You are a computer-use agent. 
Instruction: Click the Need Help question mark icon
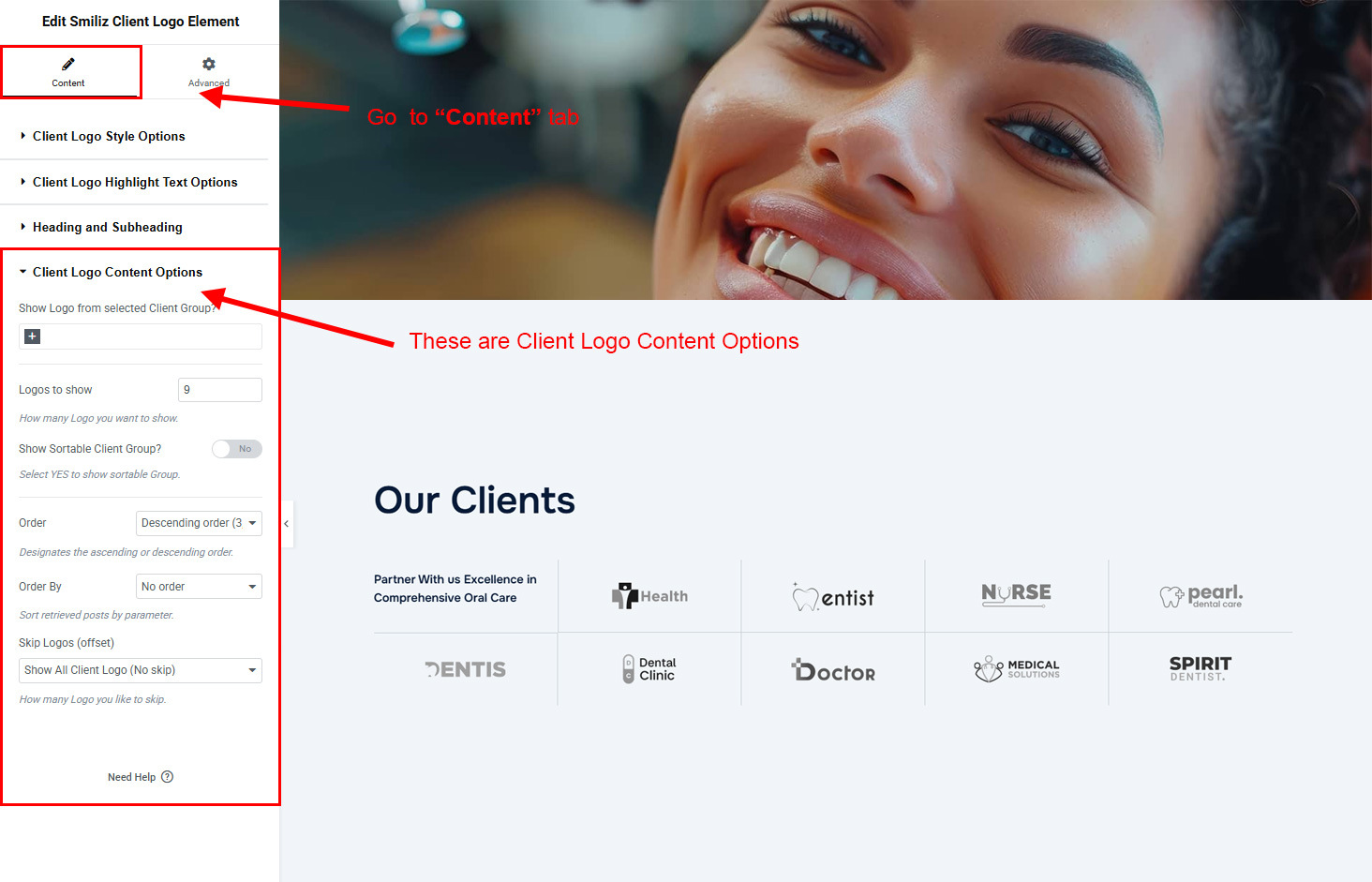(x=168, y=777)
